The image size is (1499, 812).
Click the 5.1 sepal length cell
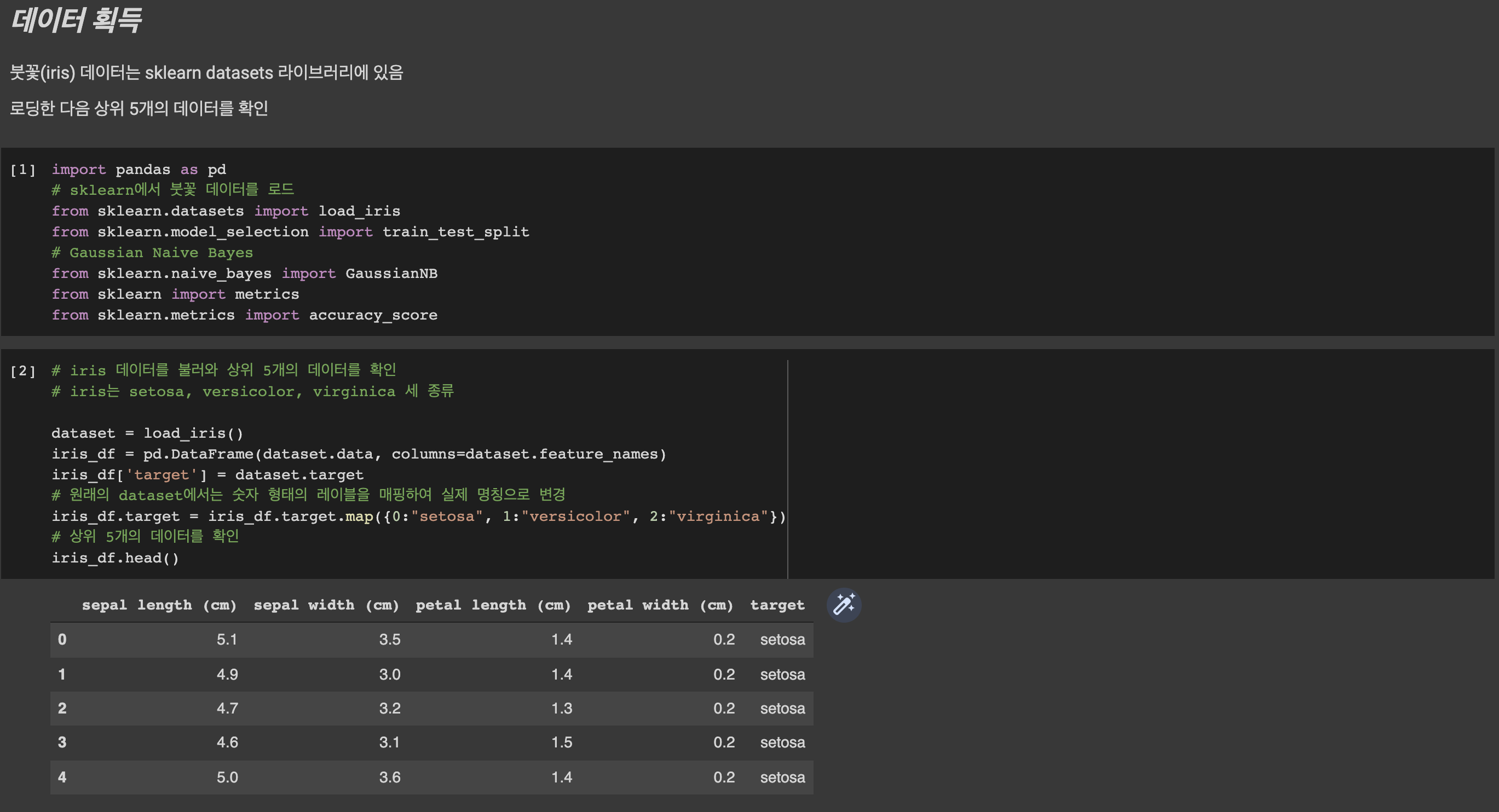(227, 640)
